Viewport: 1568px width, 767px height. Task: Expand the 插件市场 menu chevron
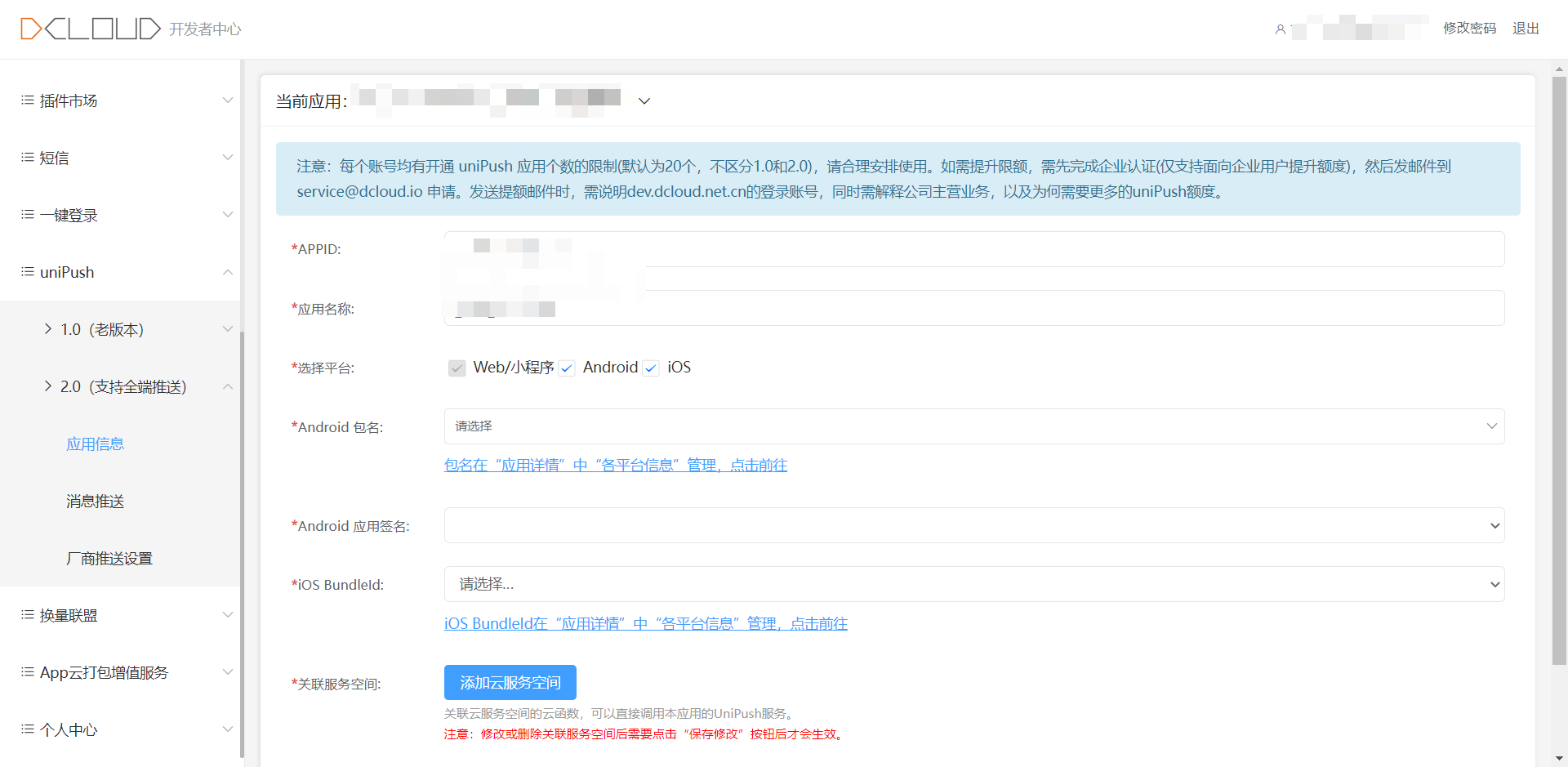228,100
